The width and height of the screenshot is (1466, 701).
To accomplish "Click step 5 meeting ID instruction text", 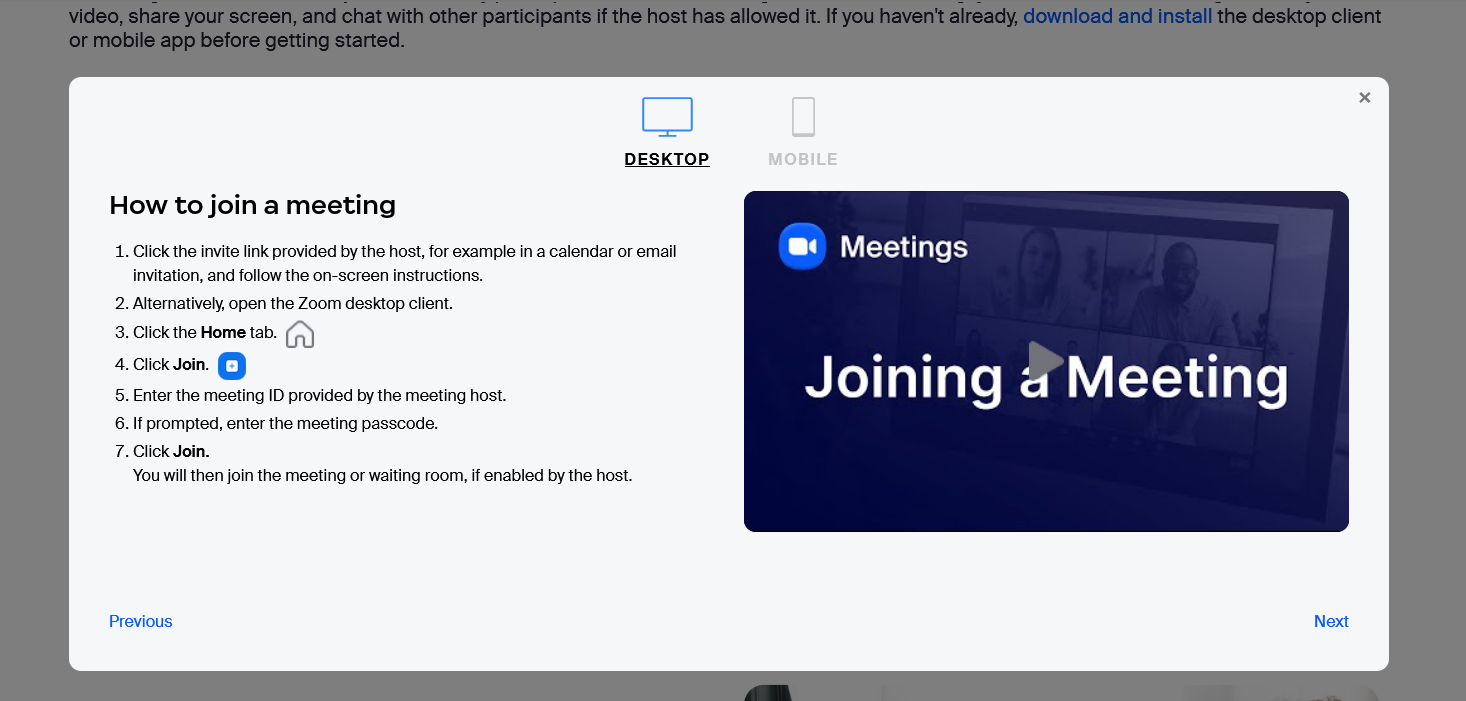I will (319, 395).
